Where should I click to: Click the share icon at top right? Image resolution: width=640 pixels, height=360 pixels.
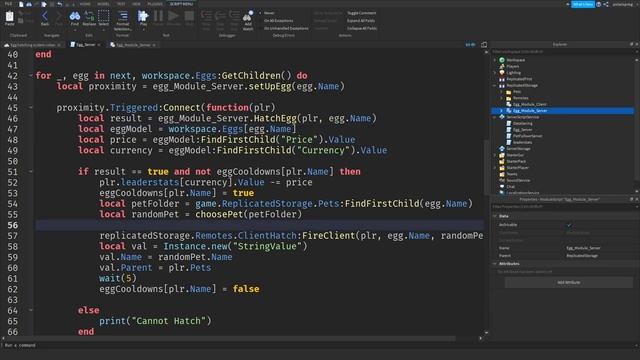coord(606,4)
